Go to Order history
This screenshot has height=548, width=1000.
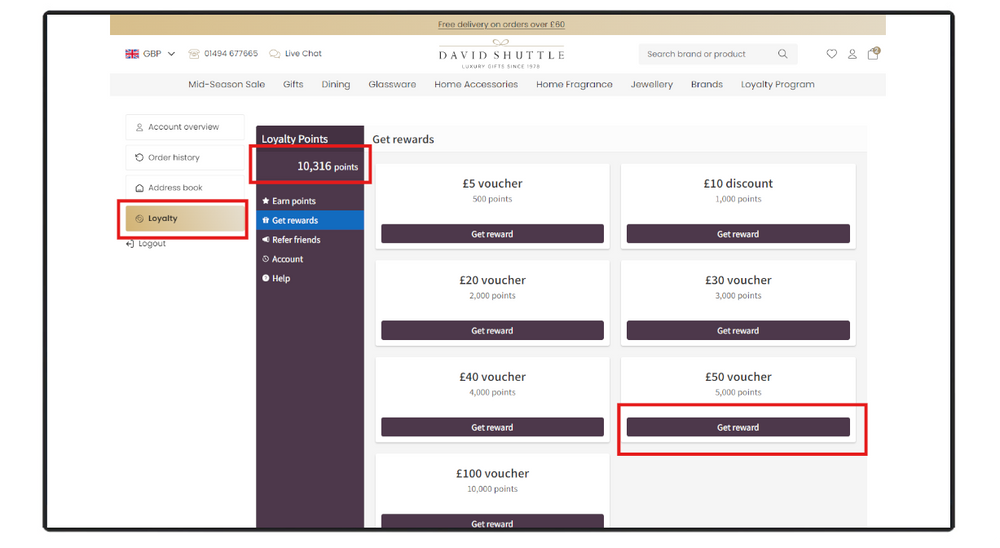point(174,158)
